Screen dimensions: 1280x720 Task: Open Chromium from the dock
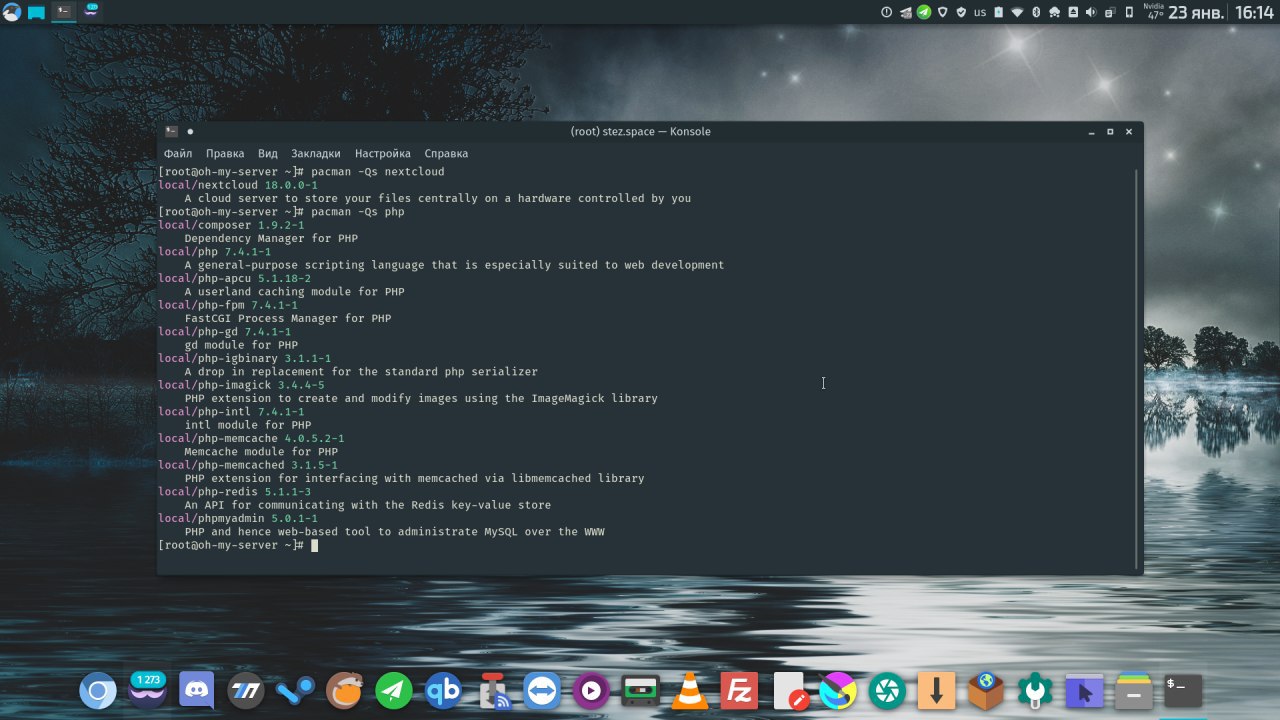98,691
